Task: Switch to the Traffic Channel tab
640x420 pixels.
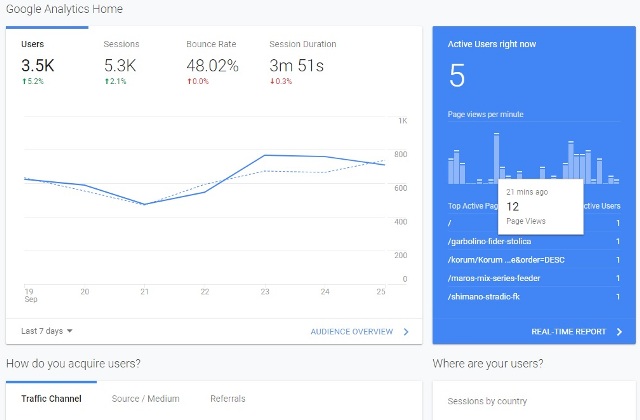Action: (51, 398)
